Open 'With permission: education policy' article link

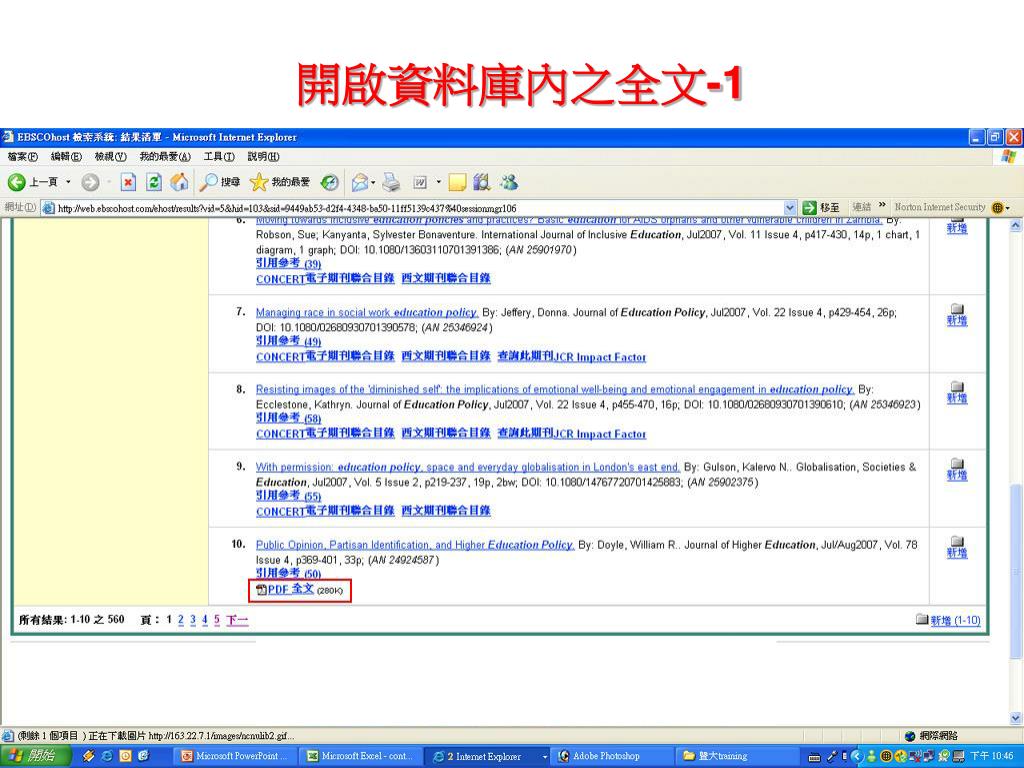468,467
